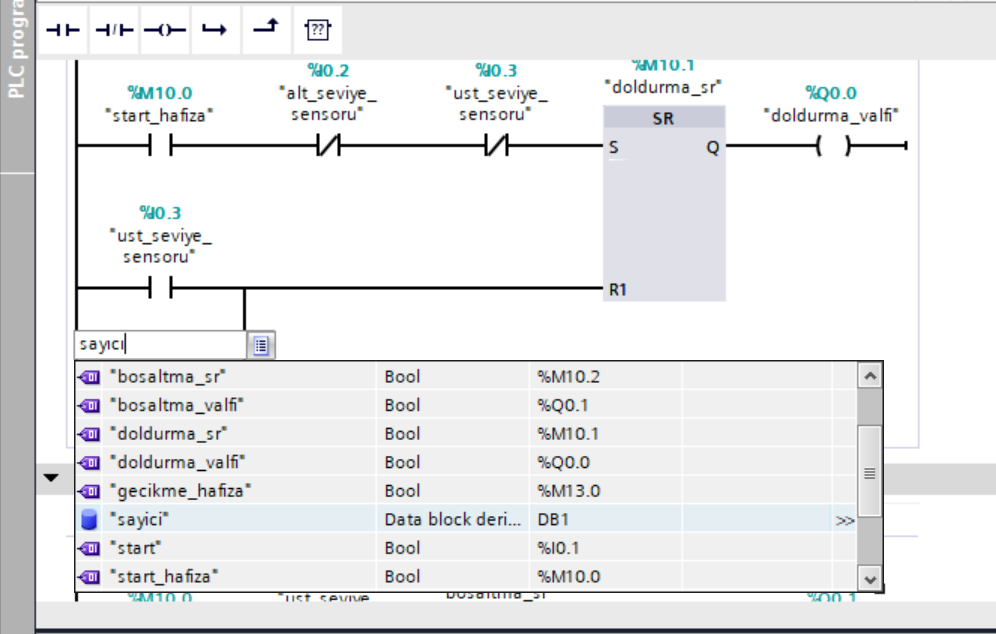Click the "start_hafiza" label above the first contact

159,116
